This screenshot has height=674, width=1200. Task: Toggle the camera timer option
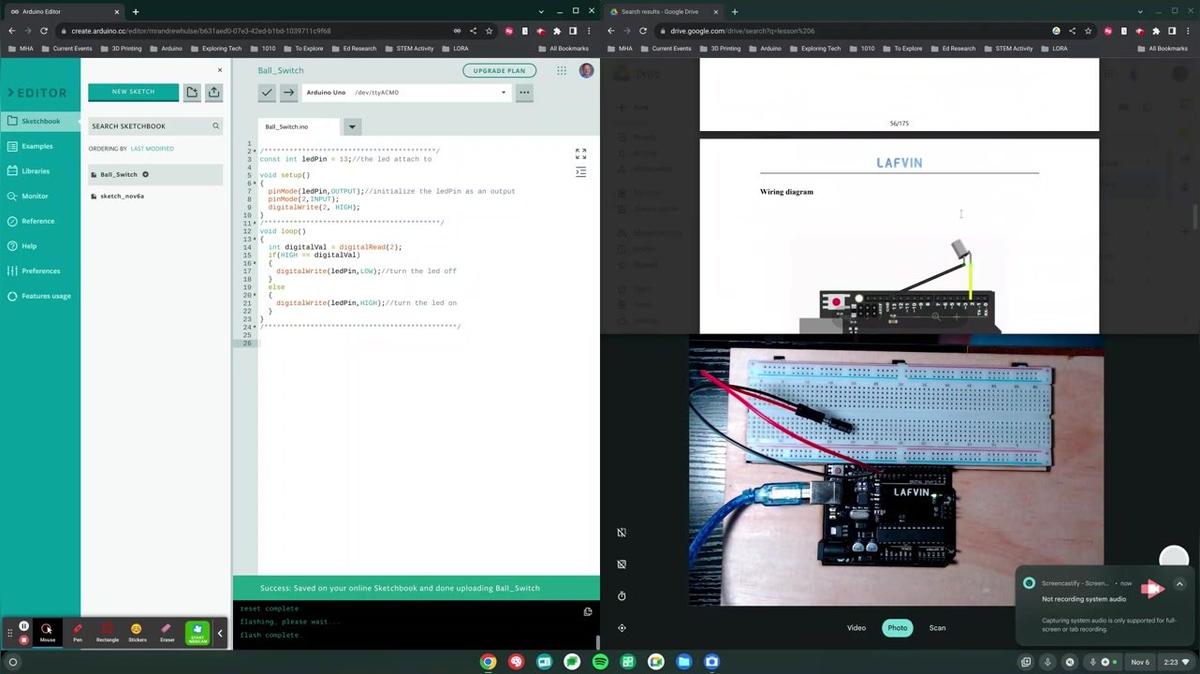(x=621, y=596)
